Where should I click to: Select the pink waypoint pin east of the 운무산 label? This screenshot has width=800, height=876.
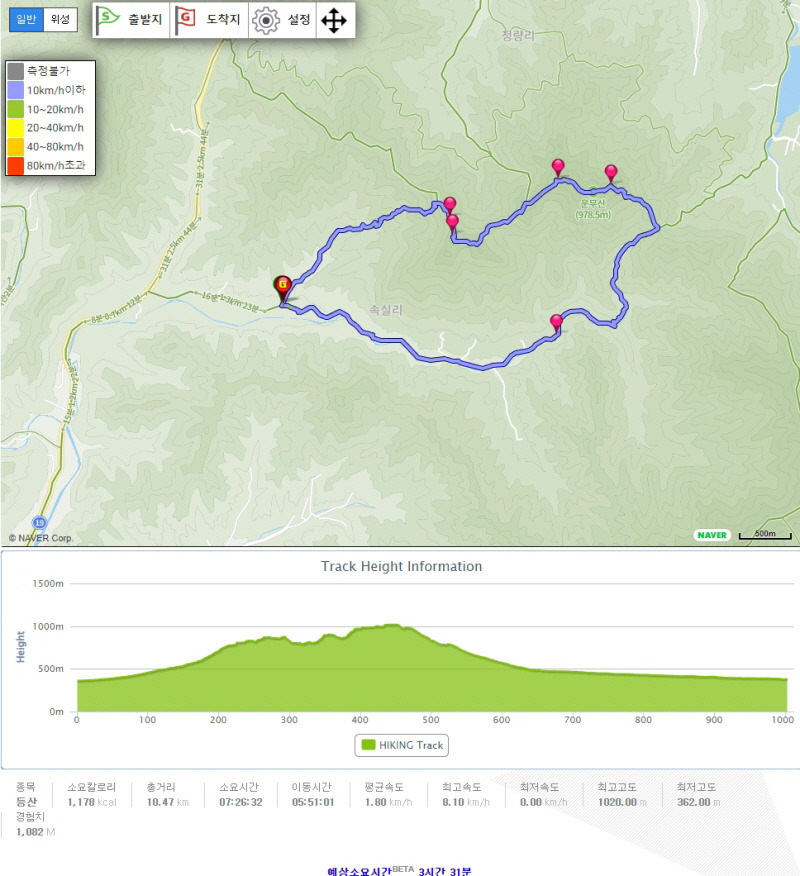(611, 173)
